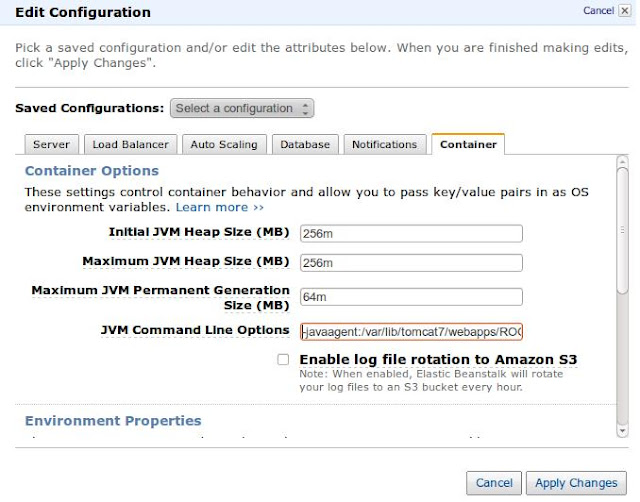Select the Auto Scaling tab
The width and height of the screenshot is (640, 502).
click(224, 145)
